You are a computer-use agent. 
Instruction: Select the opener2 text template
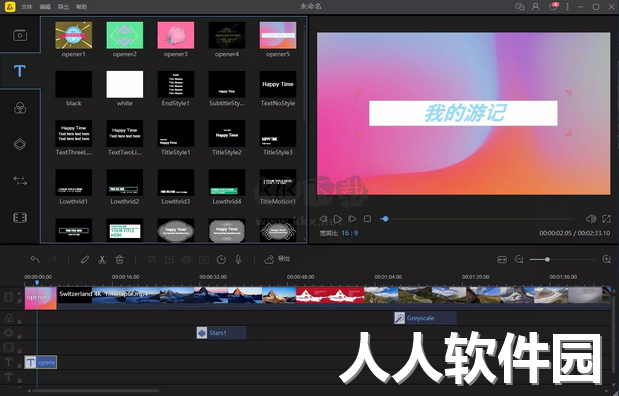[125, 39]
